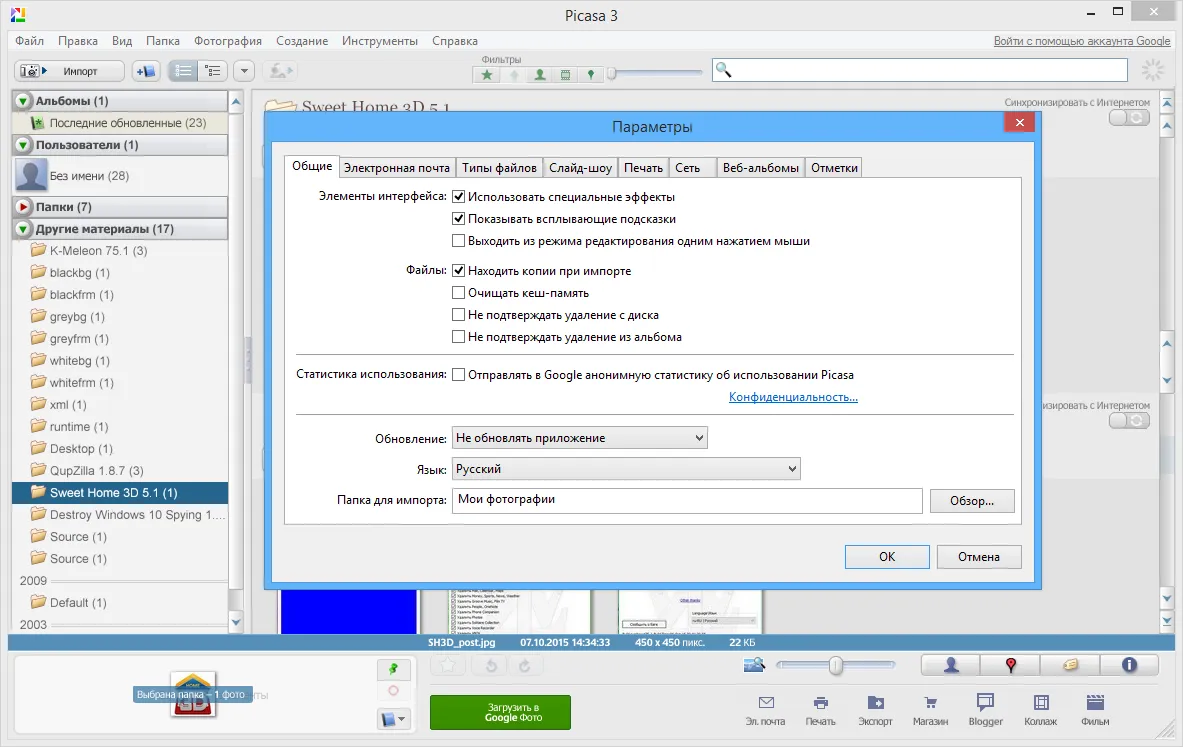Image resolution: width=1183 pixels, height=747 pixels.
Task: Open the Конфиденциальность... link
Action: (793, 397)
